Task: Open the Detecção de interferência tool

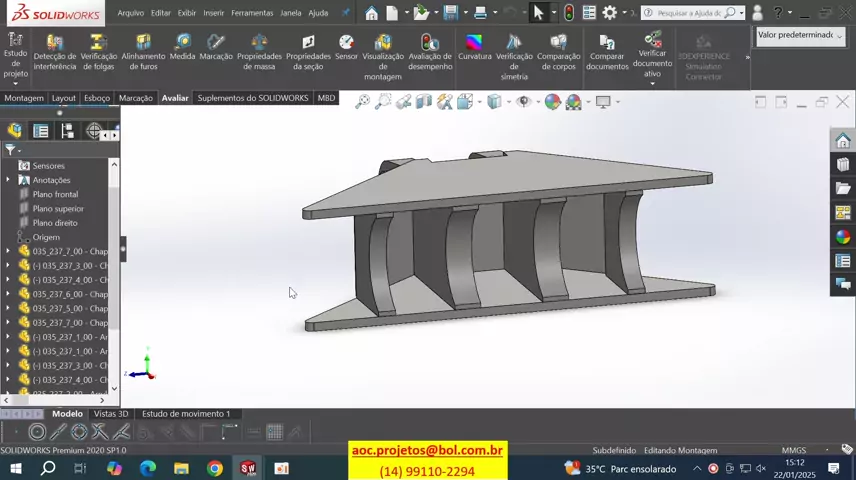Action: pos(54,49)
